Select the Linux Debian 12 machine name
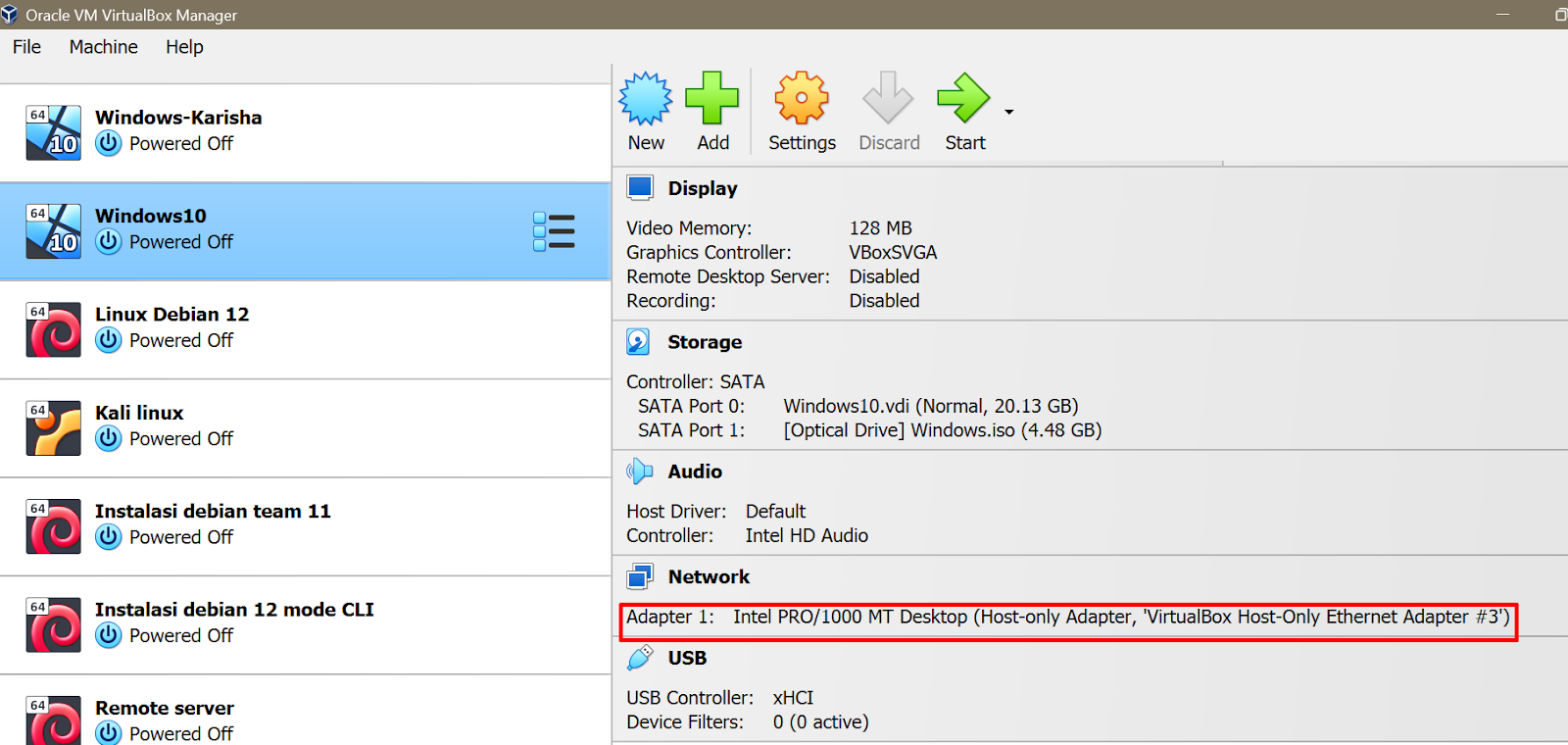 (171, 315)
